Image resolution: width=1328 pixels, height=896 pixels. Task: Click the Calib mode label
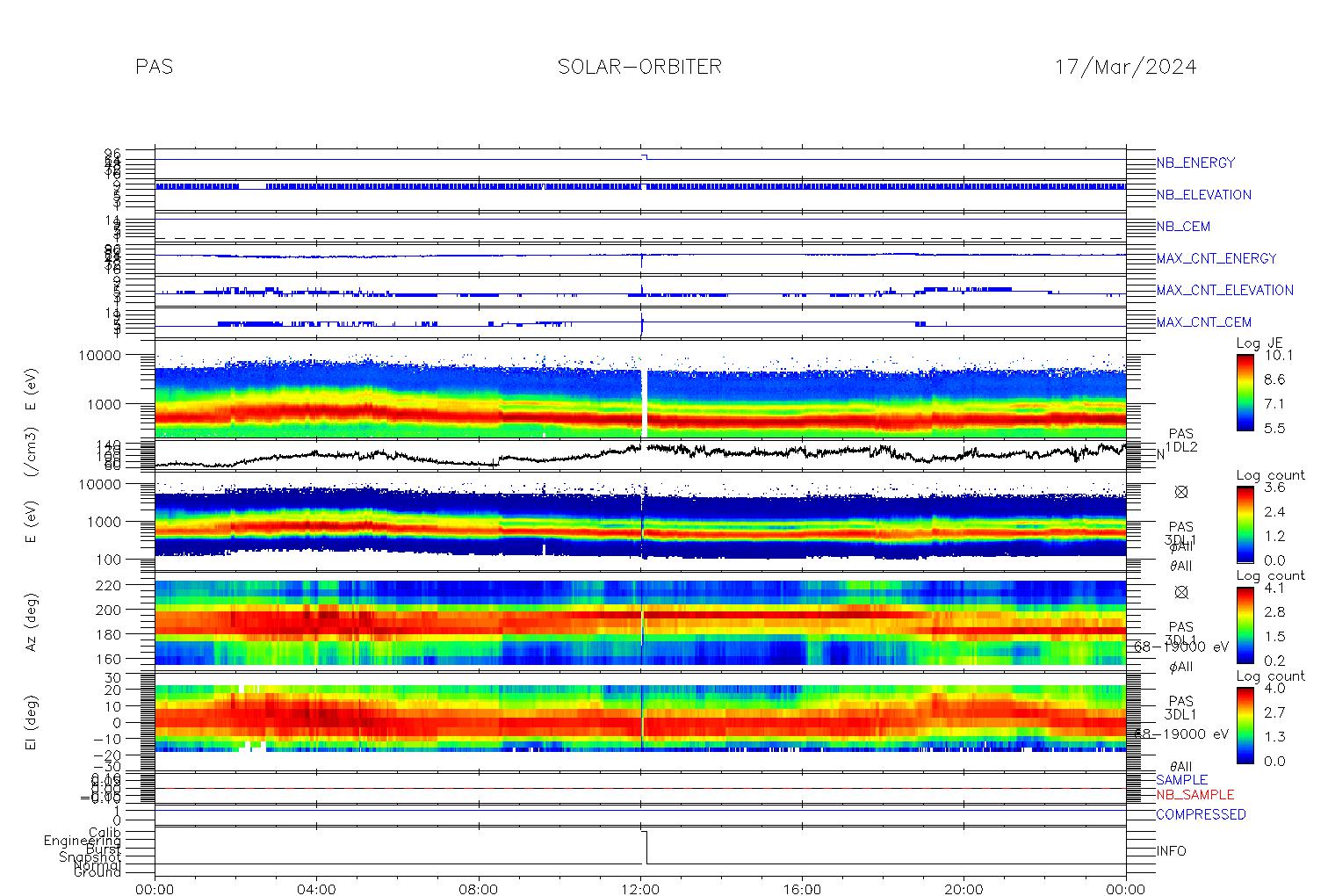(105, 833)
